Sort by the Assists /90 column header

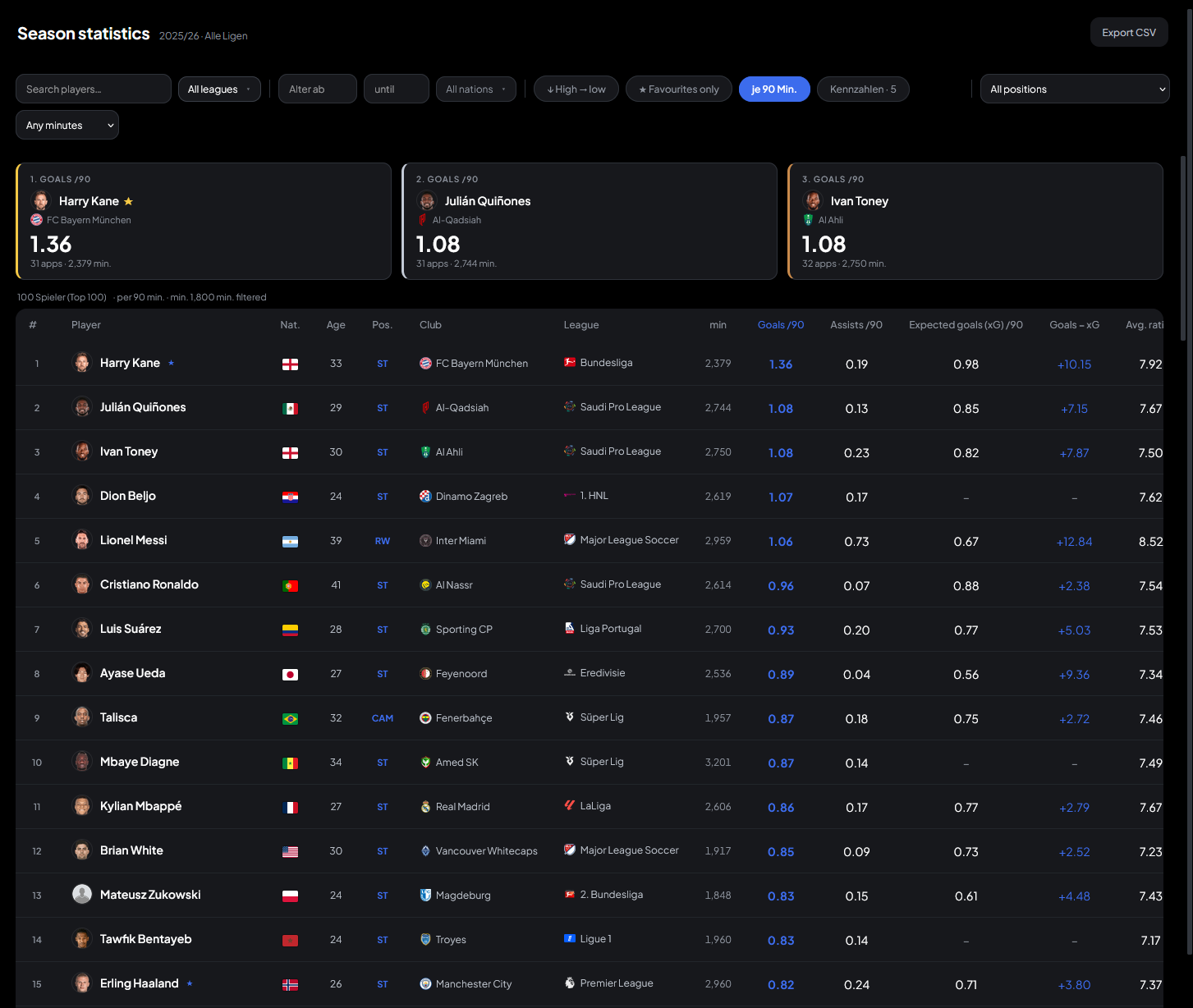(x=856, y=325)
